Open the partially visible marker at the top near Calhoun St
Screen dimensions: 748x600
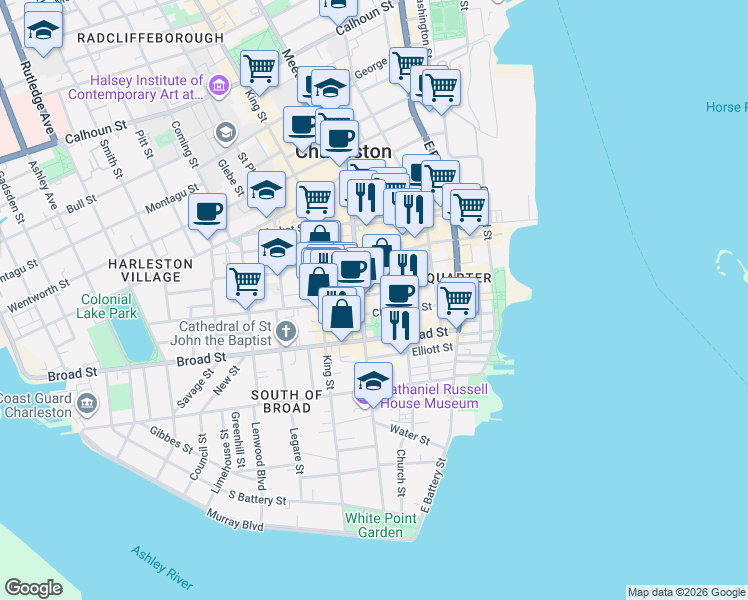tap(339, 10)
